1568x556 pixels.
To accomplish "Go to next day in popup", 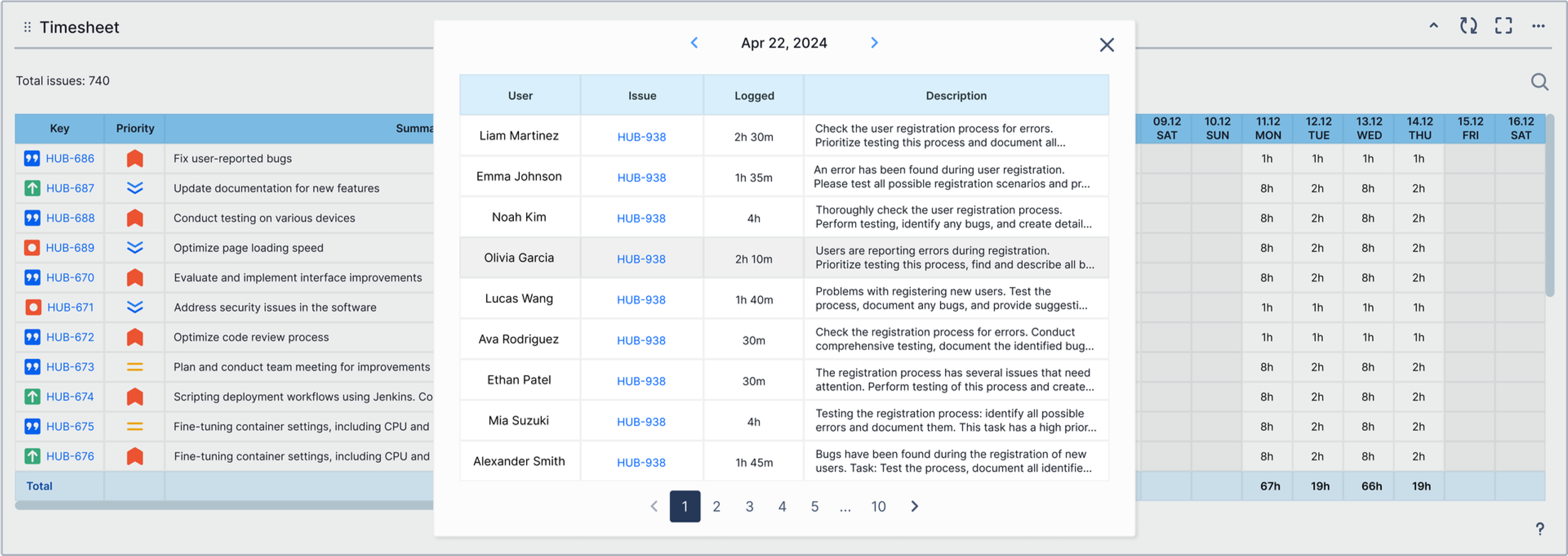I will 874,42.
